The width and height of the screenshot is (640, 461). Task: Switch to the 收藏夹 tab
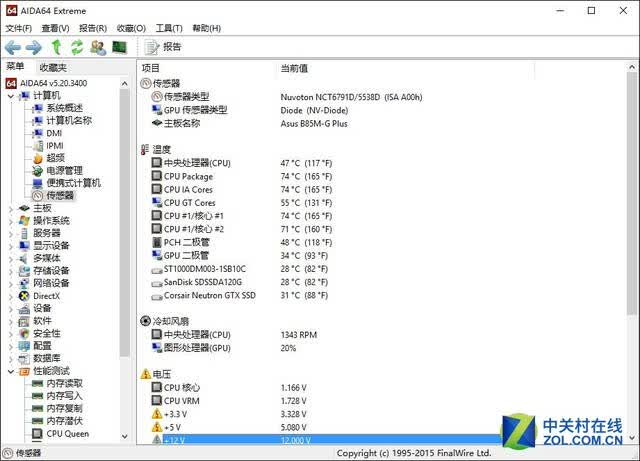tap(53, 67)
